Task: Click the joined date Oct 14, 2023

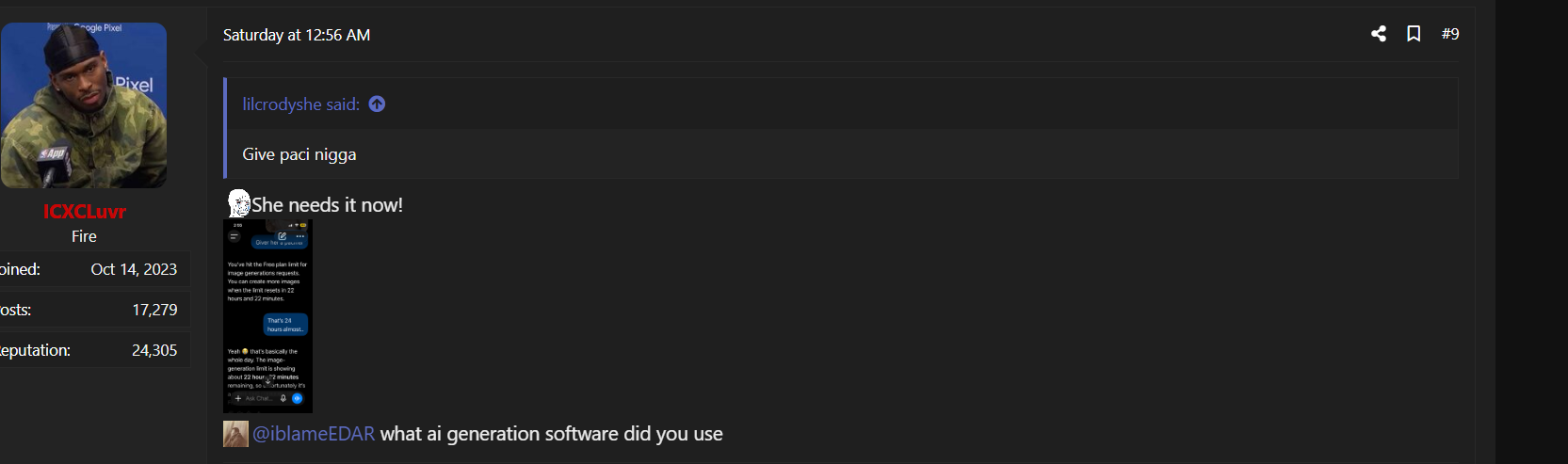Action: (134, 269)
